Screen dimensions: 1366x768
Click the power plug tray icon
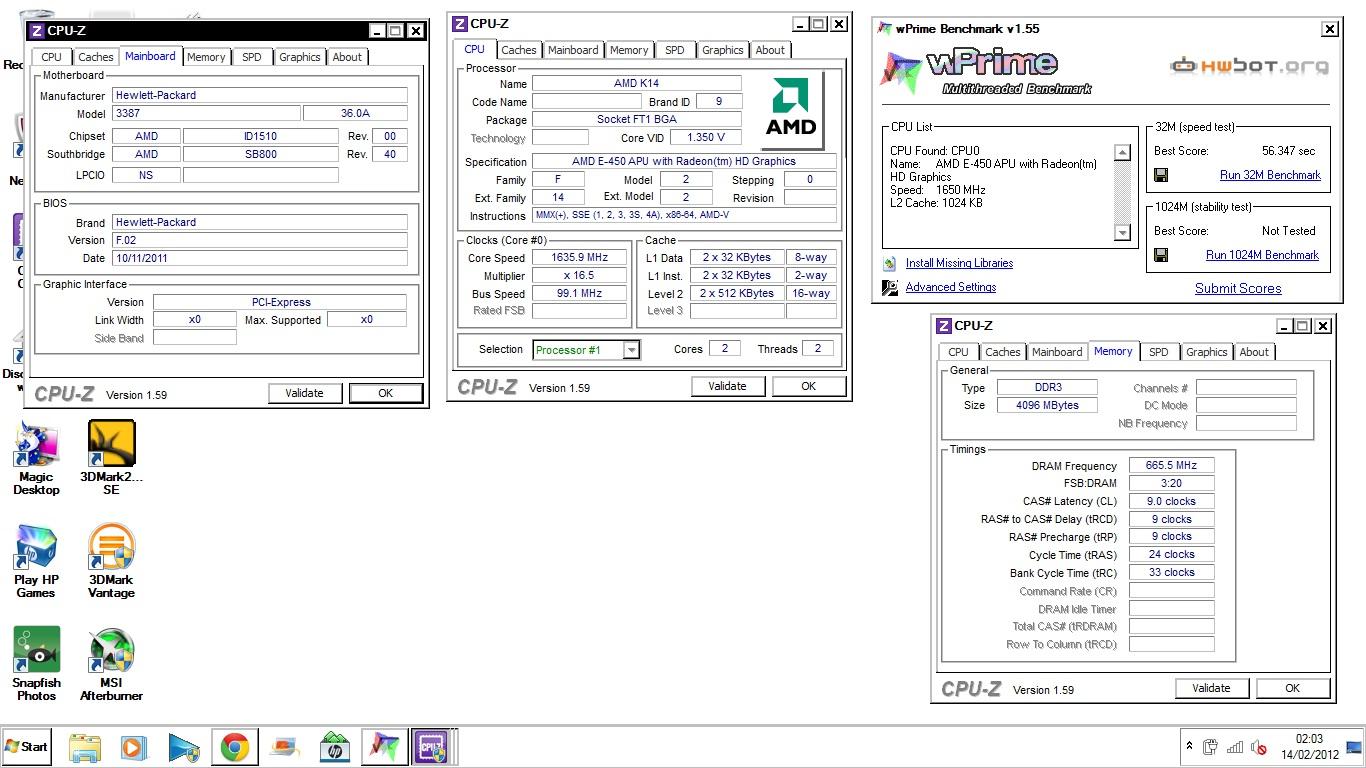[1210, 746]
